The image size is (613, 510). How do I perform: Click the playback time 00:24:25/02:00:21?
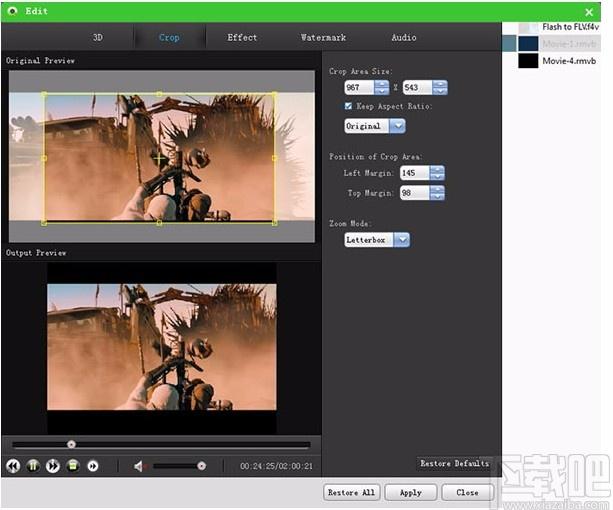(x=276, y=466)
